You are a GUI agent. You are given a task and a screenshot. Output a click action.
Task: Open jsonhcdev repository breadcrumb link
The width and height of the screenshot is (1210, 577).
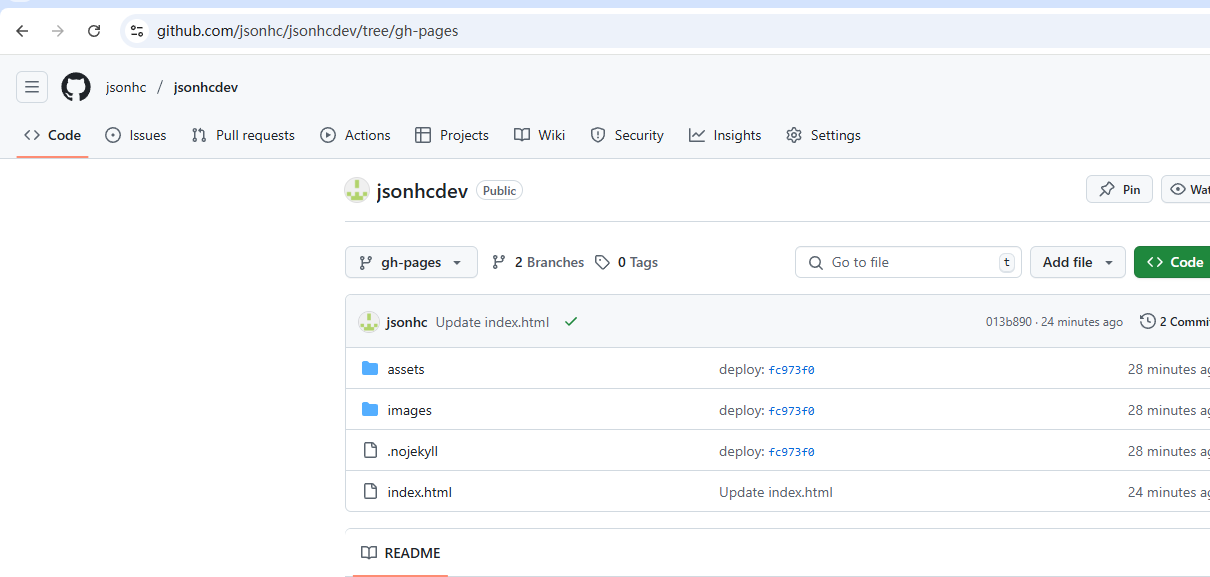click(206, 87)
